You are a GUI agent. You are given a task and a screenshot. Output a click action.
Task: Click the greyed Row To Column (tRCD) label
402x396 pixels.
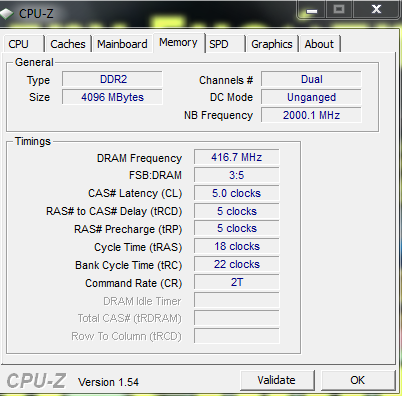126,337
